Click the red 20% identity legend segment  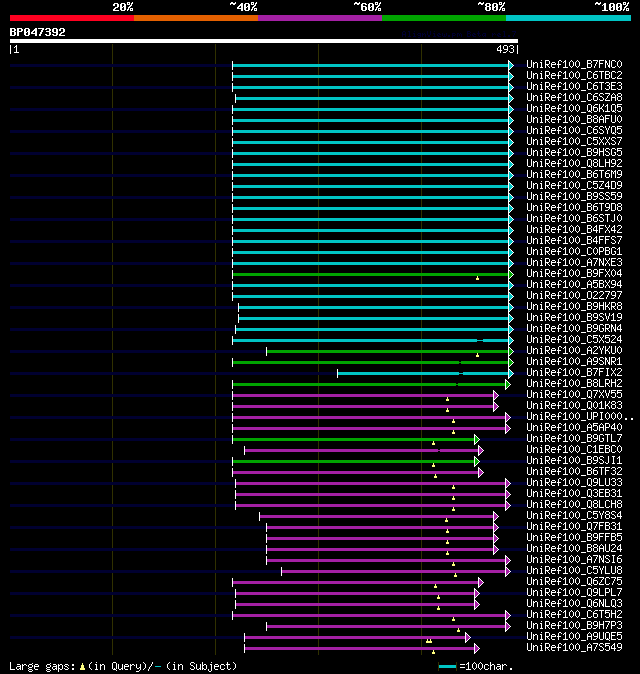point(72,18)
